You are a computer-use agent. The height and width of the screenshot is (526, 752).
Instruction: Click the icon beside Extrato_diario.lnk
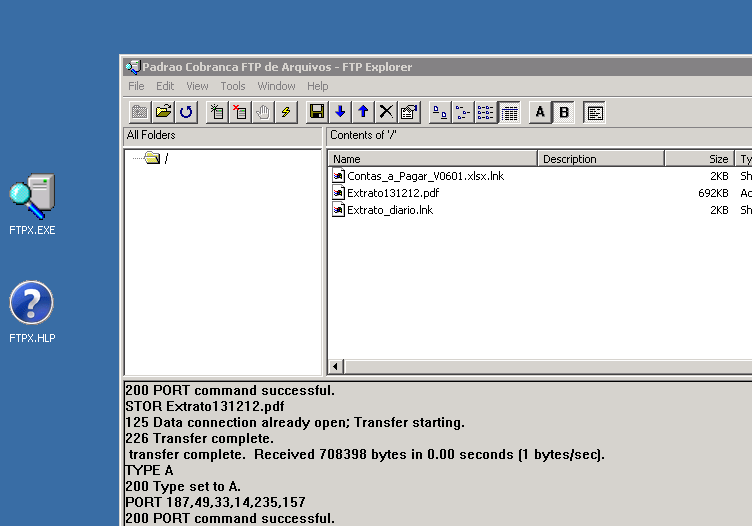point(338,210)
